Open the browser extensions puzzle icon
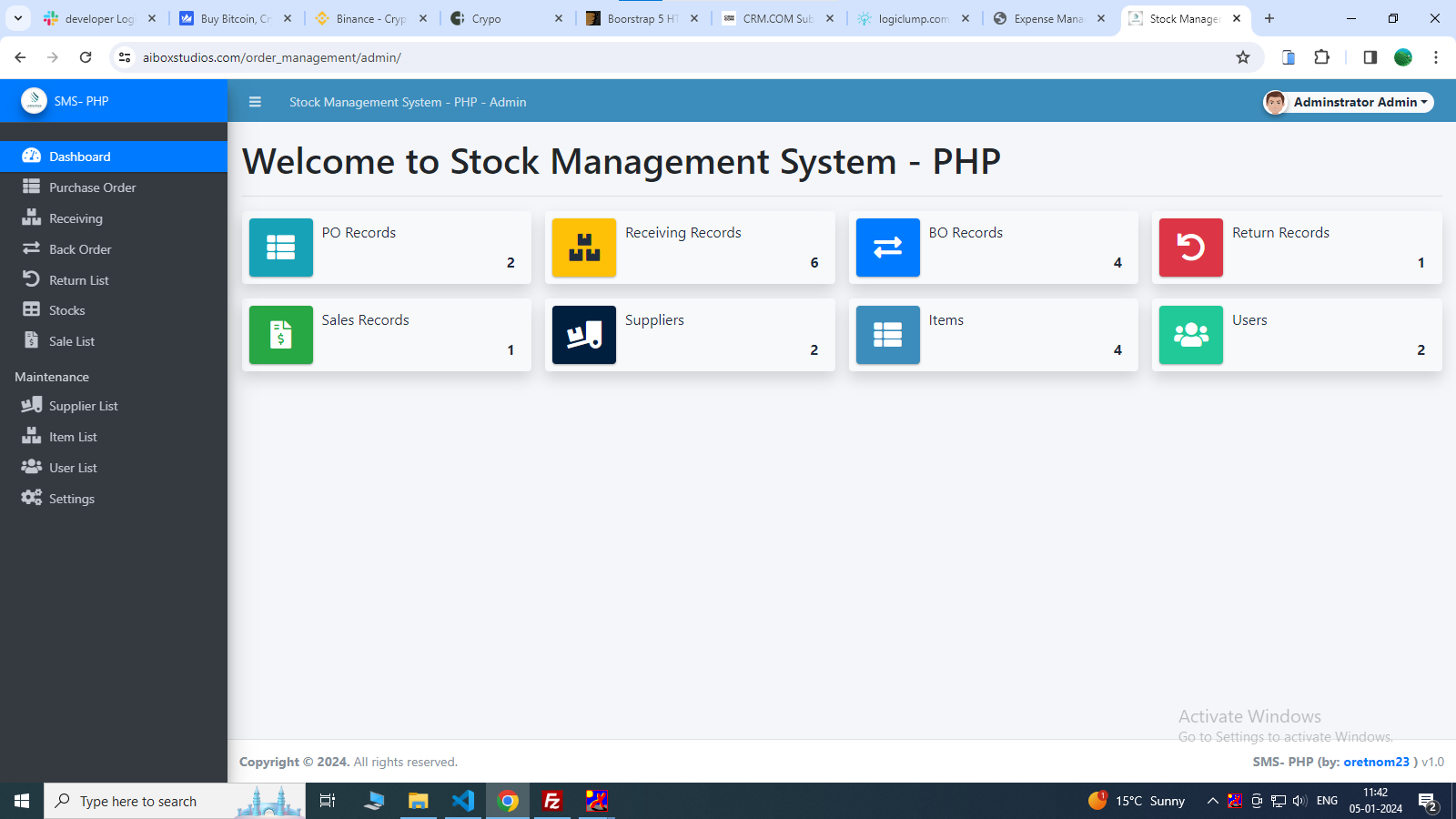Screen dimensions: 1456x819 point(1322,57)
